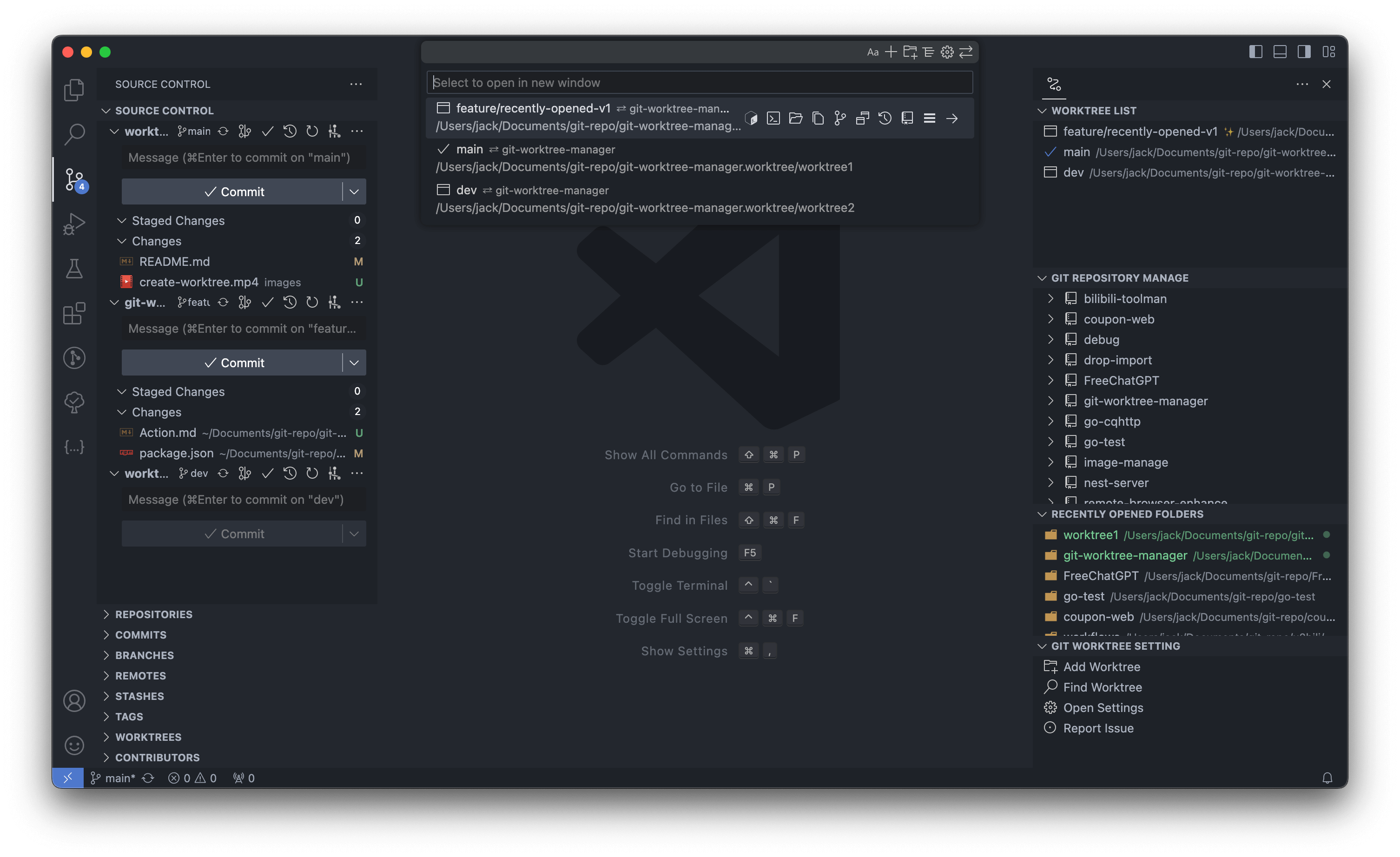Viewport: 1400px width, 857px height.
Task: Expand the STASHES section
Action: click(x=139, y=696)
